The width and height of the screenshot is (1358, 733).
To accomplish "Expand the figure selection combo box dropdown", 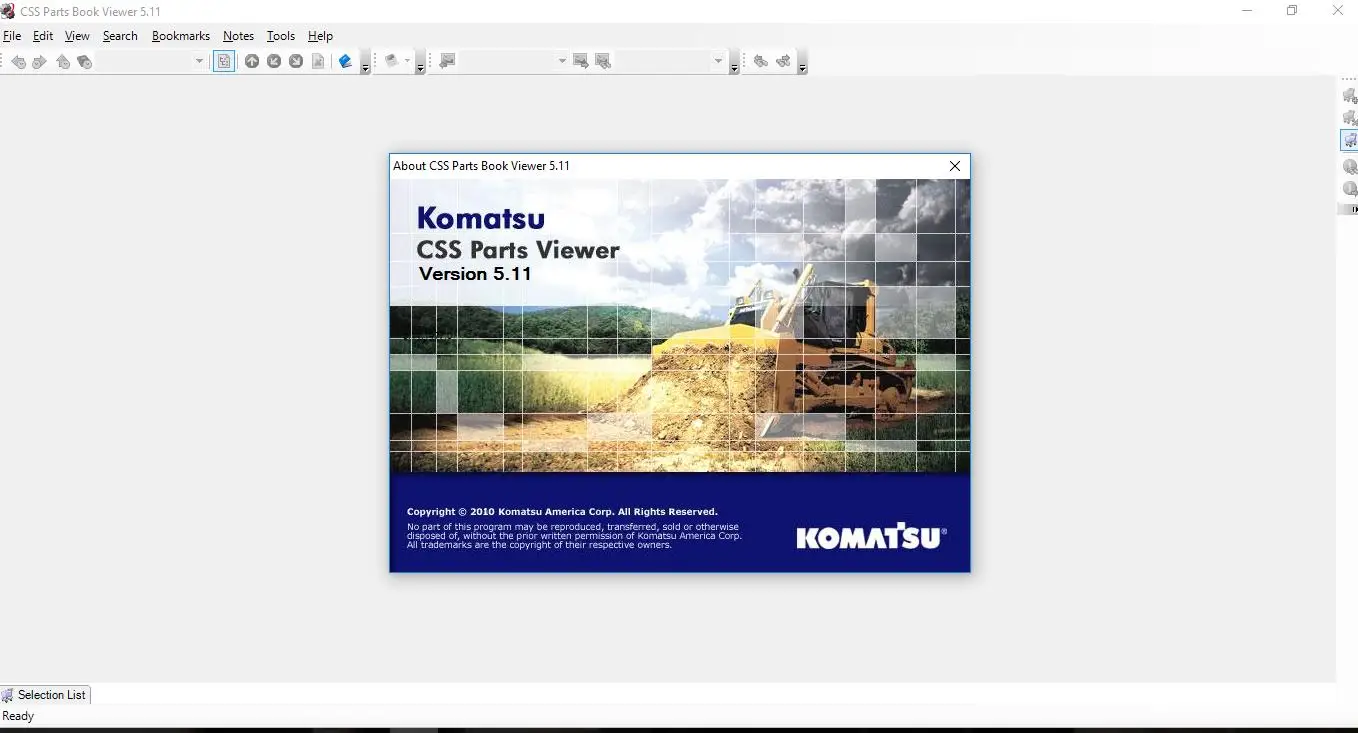I will [563, 61].
